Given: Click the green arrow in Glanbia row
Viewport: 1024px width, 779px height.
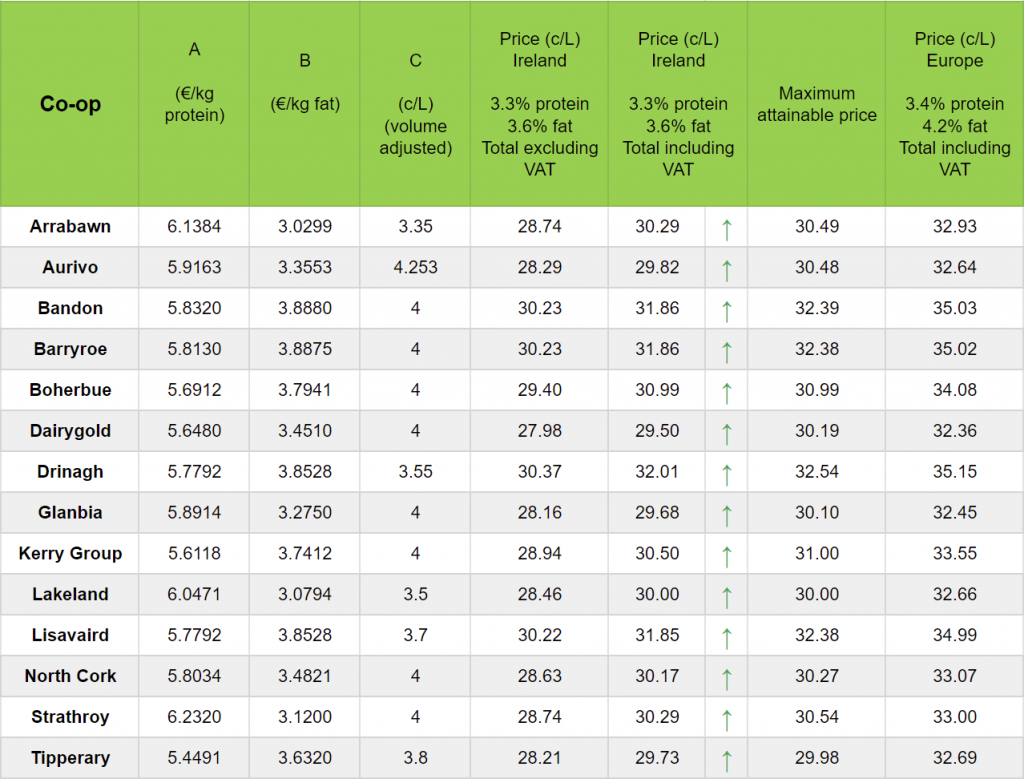Looking at the screenshot, I should coord(727,514).
